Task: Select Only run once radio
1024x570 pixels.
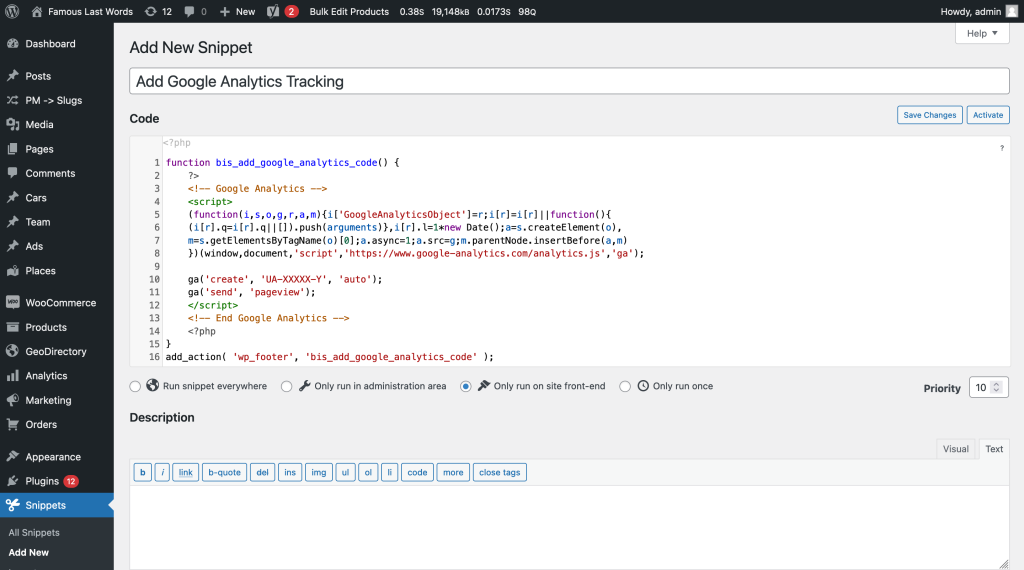Action: click(x=625, y=387)
